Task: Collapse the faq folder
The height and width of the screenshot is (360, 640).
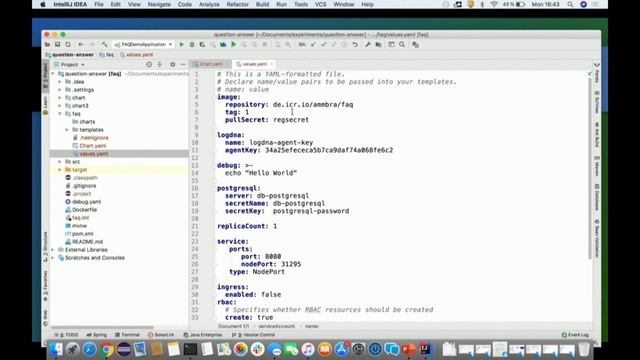Action: [x=60, y=114]
